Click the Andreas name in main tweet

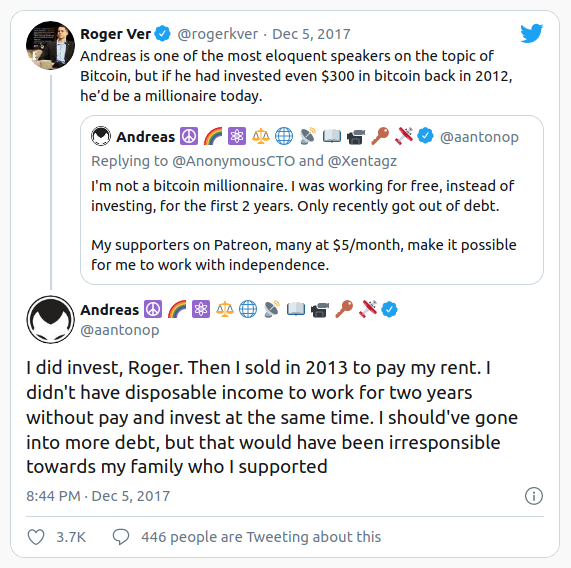click(x=110, y=310)
